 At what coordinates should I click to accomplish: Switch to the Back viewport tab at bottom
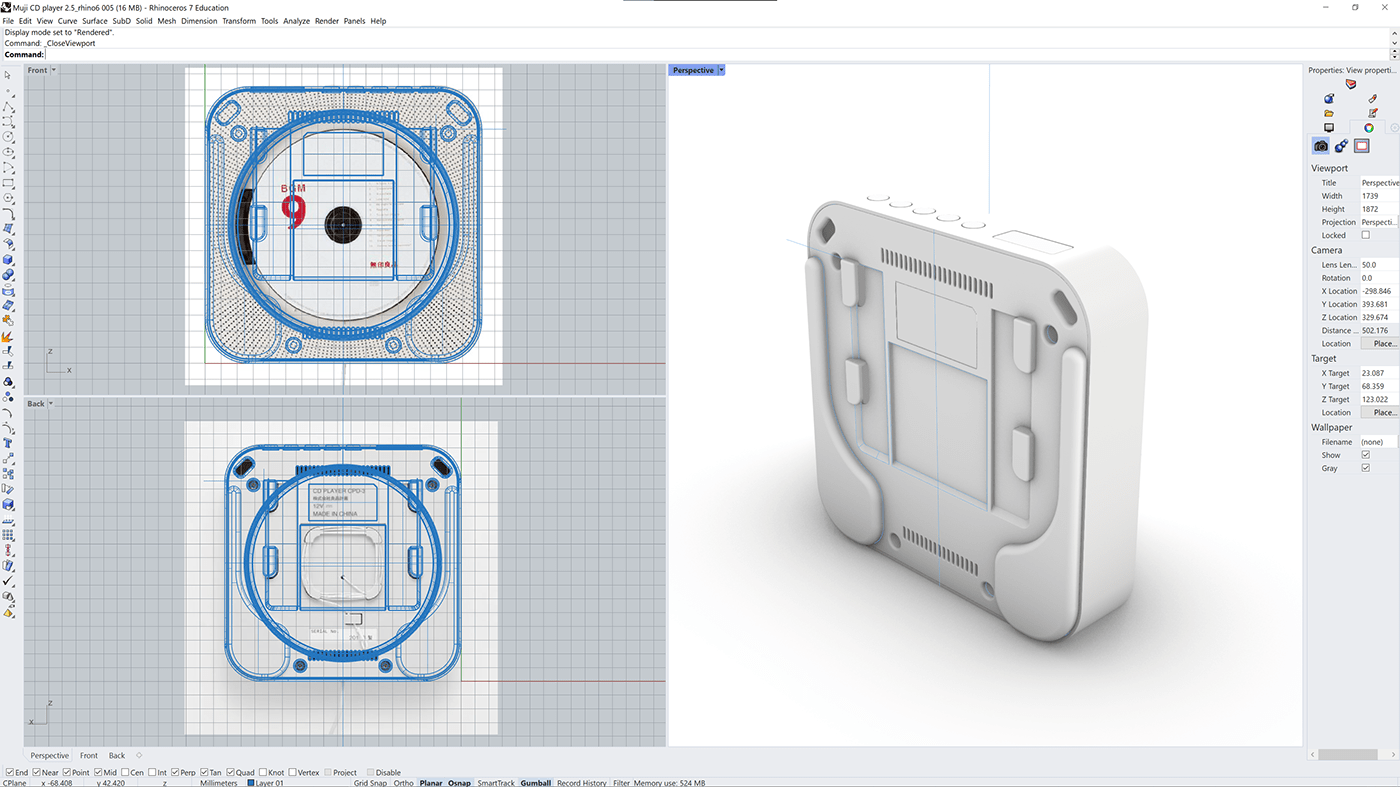coord(115,755)
